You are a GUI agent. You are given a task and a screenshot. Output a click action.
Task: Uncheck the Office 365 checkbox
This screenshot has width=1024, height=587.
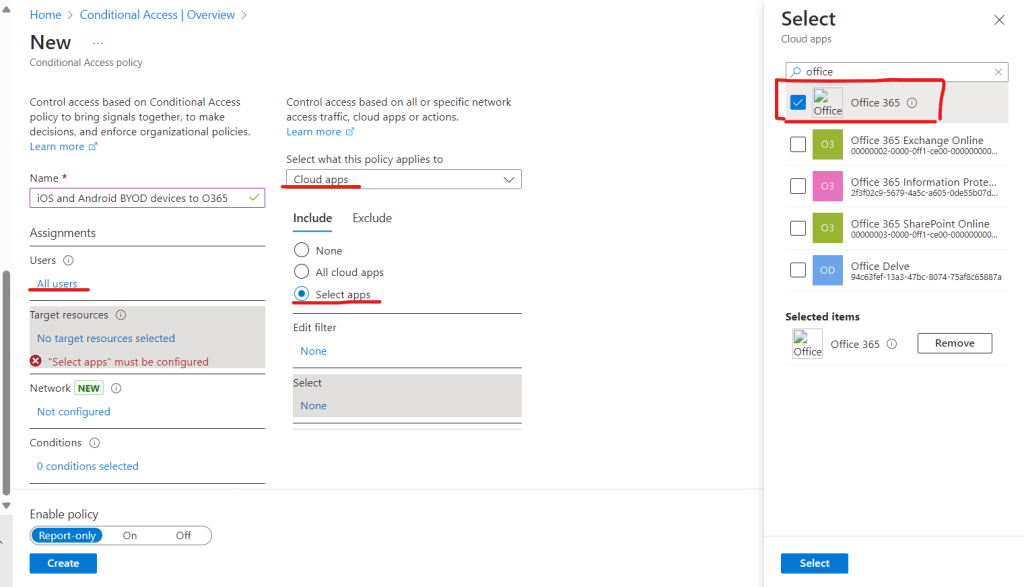tap(798, 102)
